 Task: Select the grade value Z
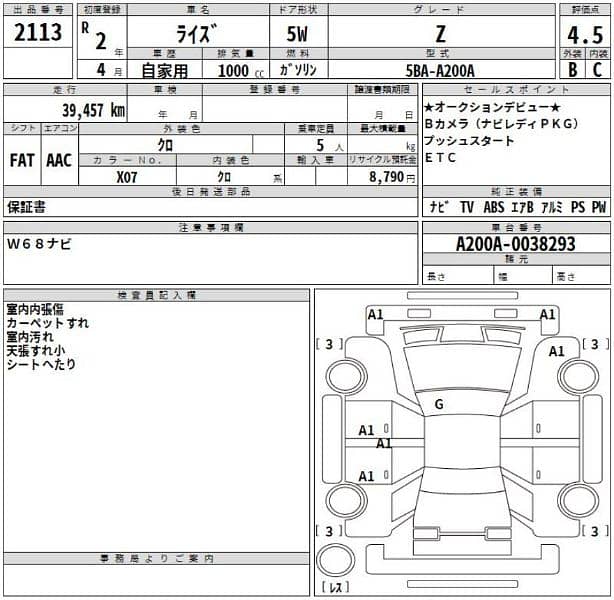click(x=441, y=34)
